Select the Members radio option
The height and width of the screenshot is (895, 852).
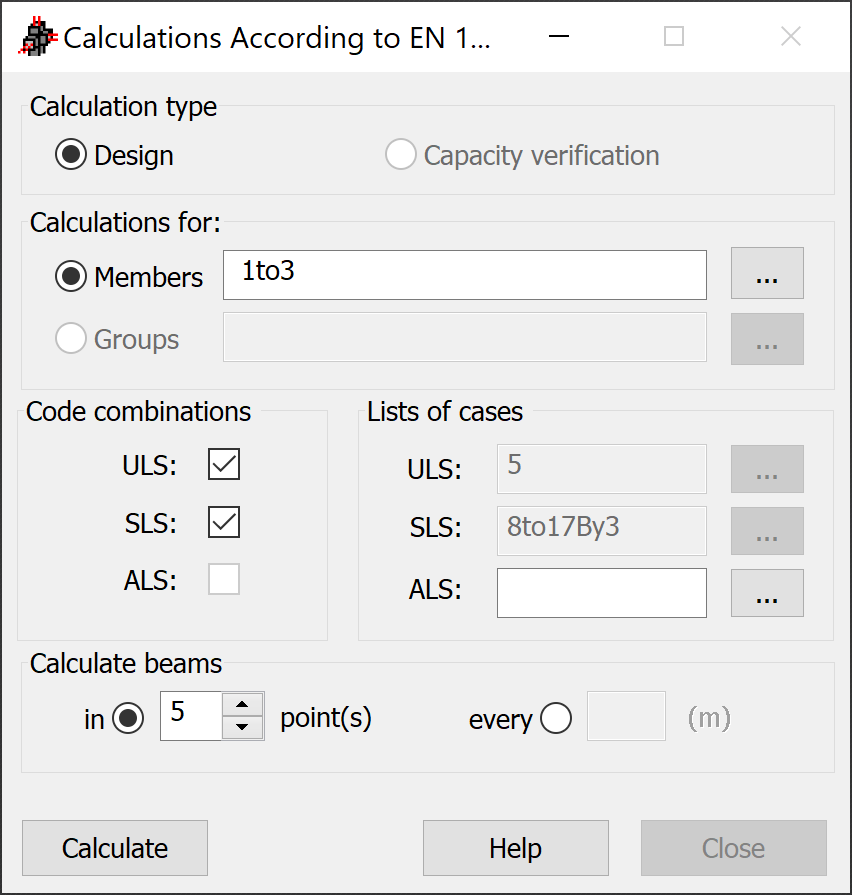[71, 277]
